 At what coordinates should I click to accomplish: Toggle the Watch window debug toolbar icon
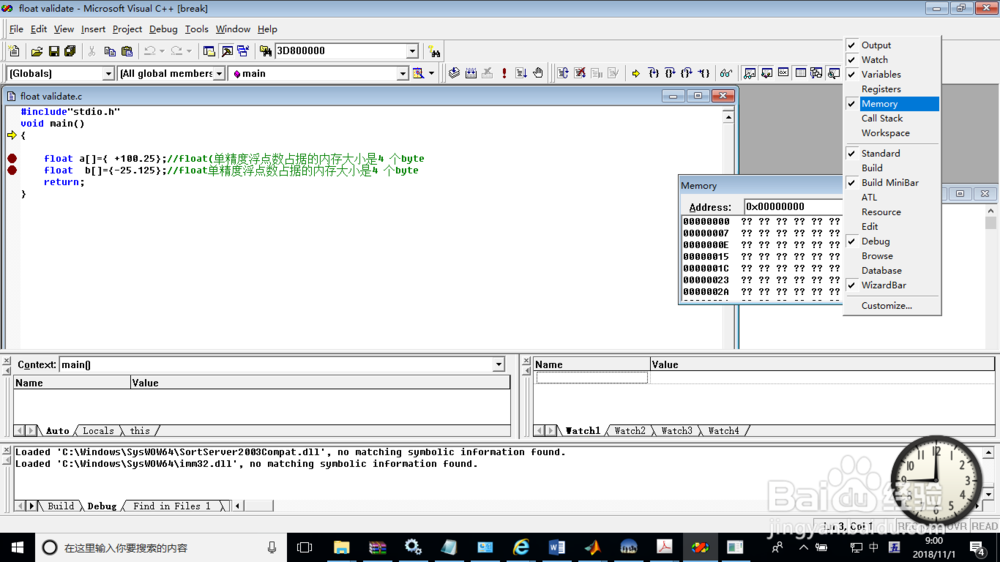(x=750, y=73)
